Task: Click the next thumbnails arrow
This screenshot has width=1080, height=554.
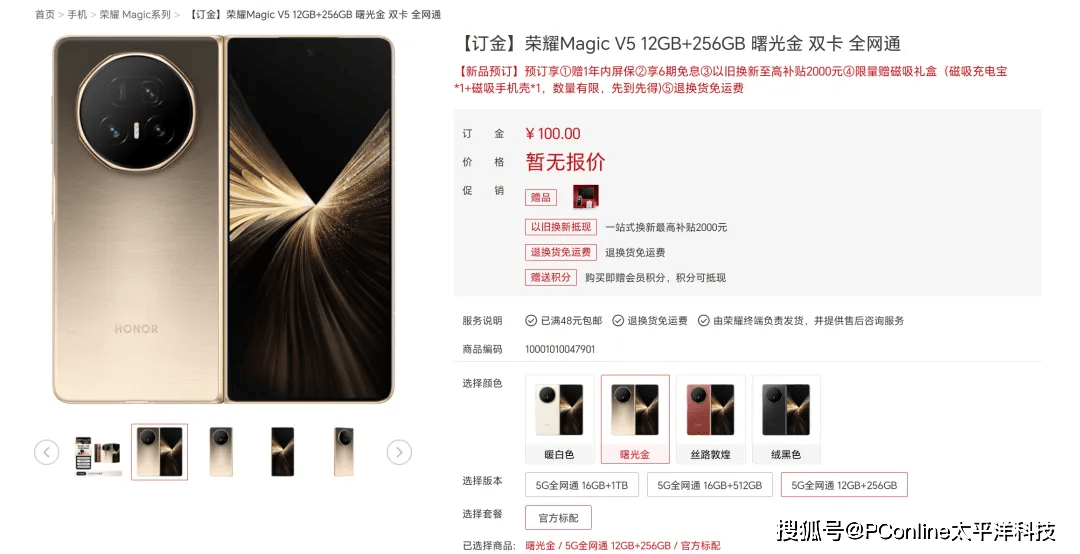Action: [x=399, y=452]
